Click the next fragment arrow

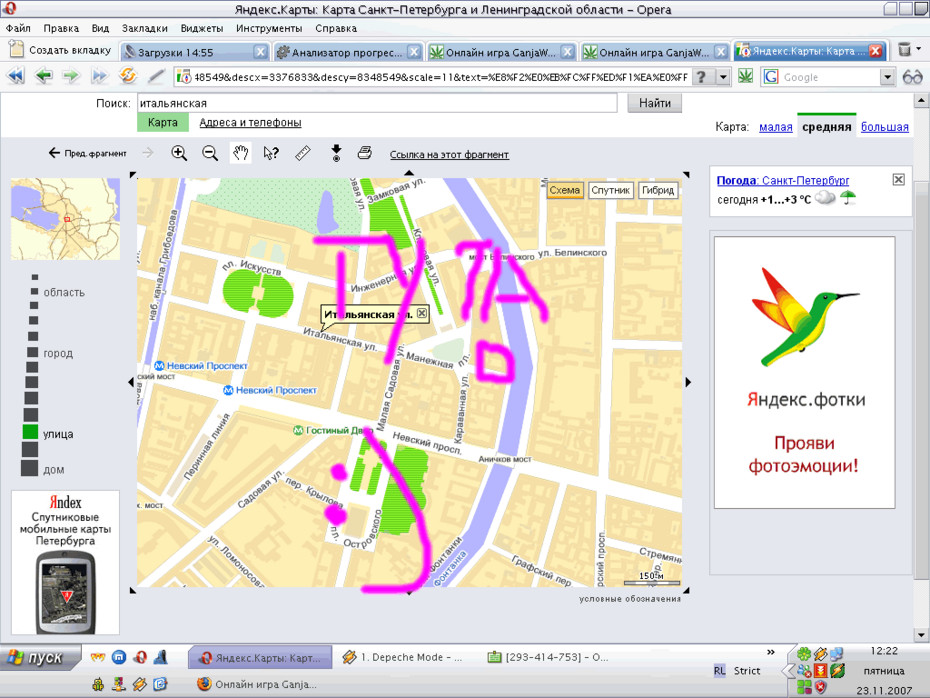tap(148, 153)
